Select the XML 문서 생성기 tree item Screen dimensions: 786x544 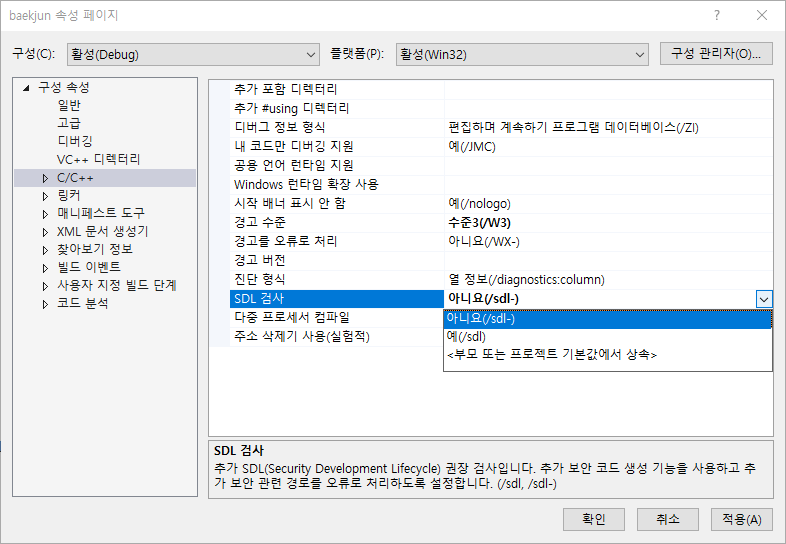click(x=103, y=231)
